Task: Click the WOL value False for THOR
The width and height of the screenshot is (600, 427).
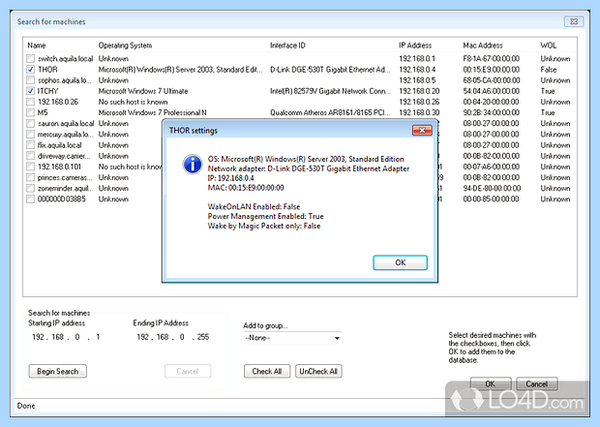Action: 548,69
